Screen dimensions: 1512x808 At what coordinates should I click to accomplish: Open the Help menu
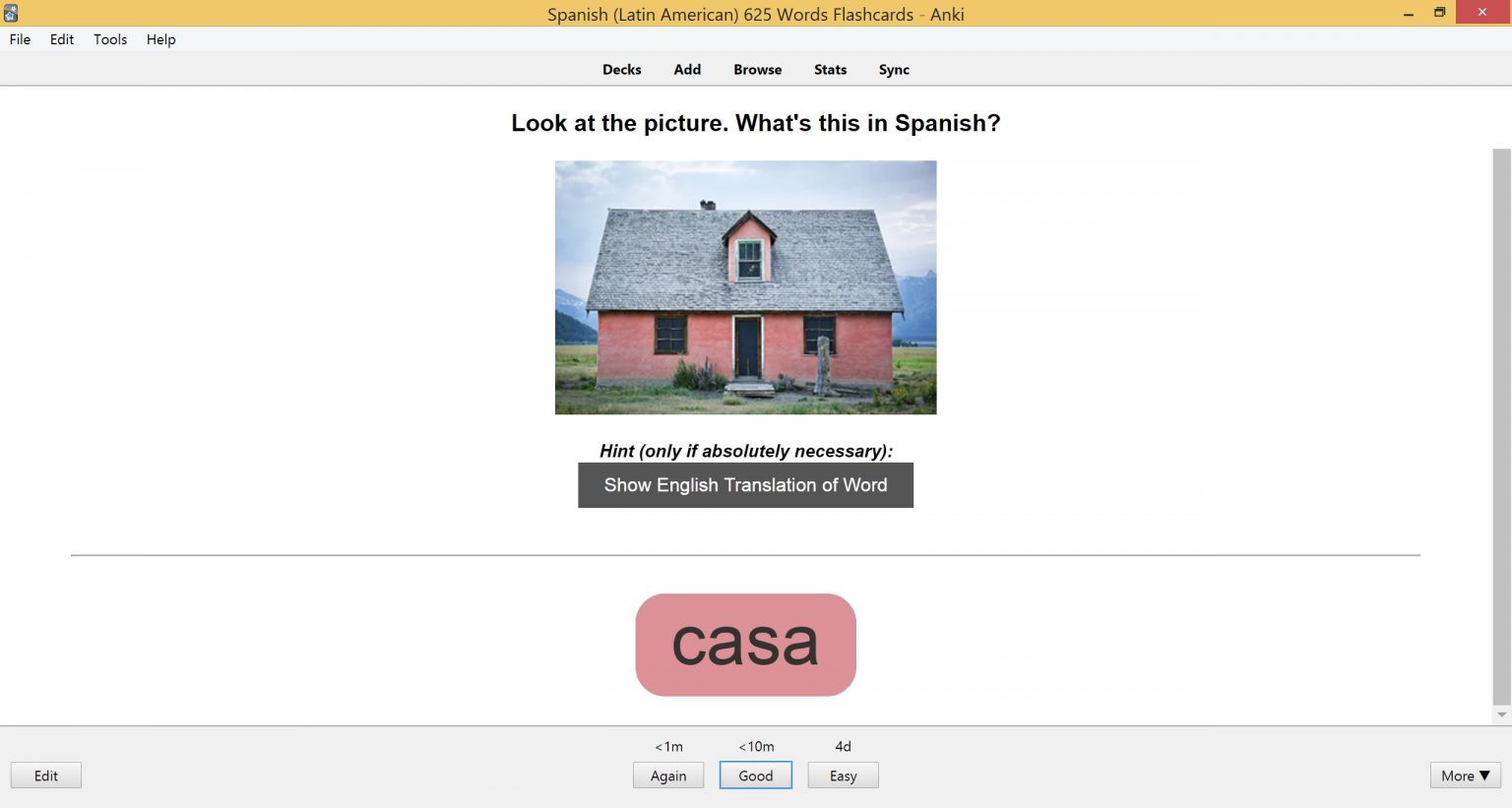pyautogui.click(x=160, y=39)
